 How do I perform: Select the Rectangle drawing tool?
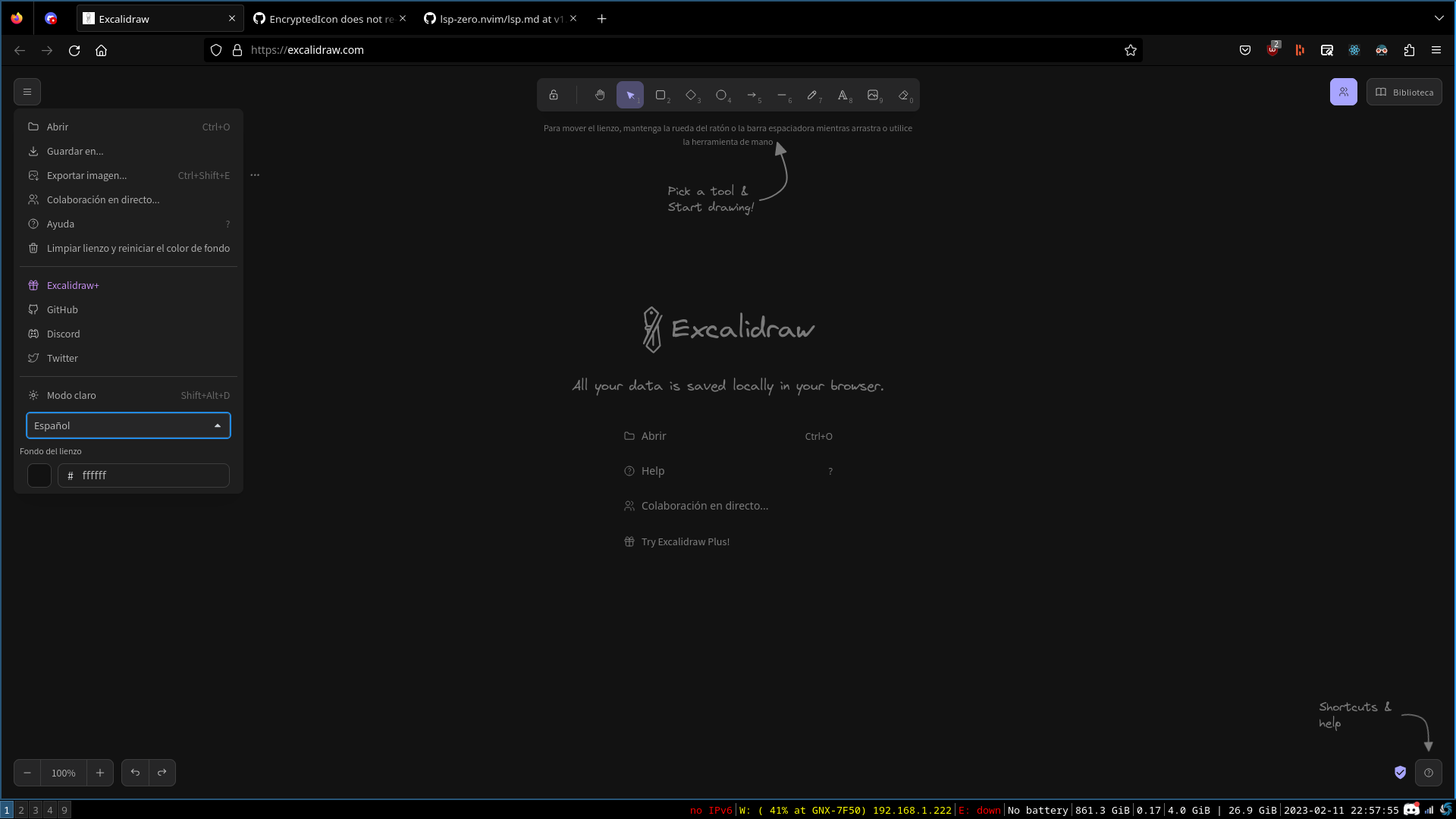661,95
